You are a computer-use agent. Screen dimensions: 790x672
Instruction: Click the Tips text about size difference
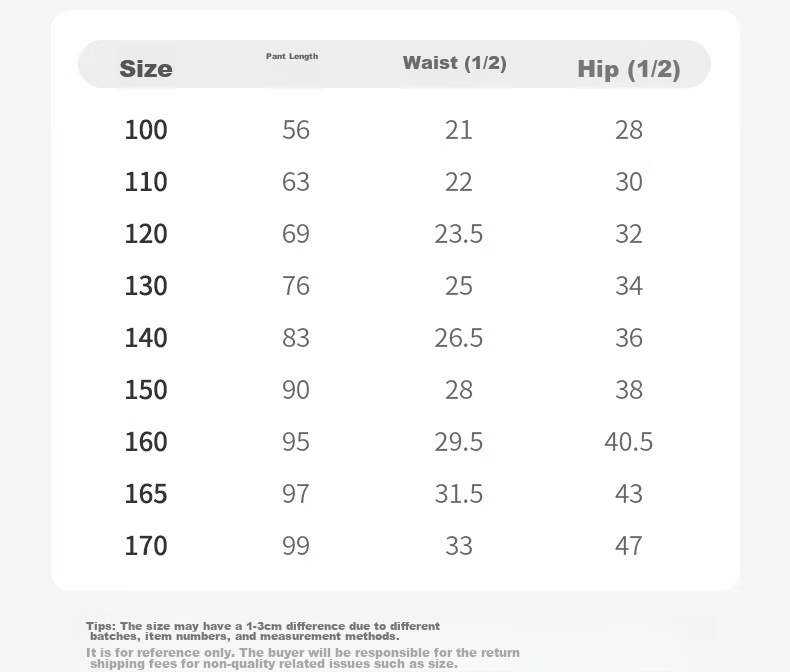(x=263, y=631)
